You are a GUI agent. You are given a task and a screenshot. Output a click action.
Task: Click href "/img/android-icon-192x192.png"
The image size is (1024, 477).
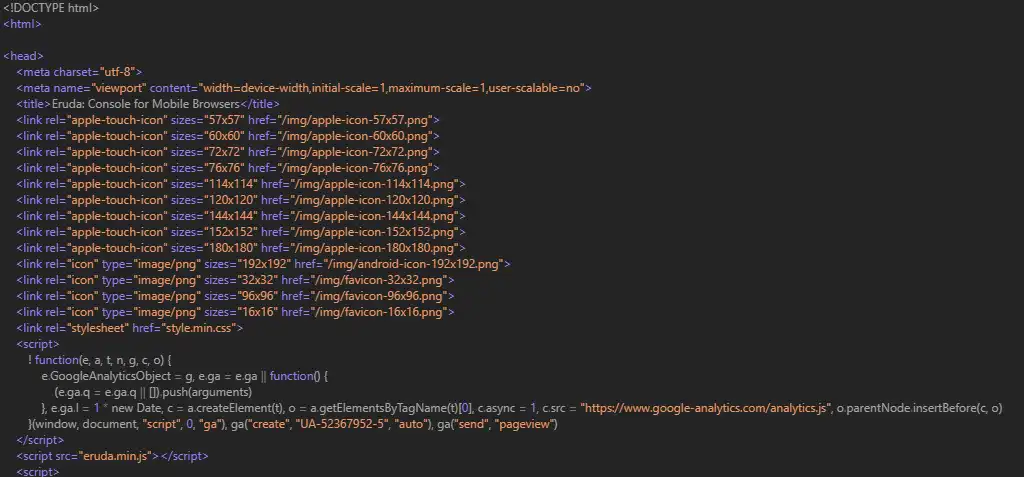[x=413, y=264]
